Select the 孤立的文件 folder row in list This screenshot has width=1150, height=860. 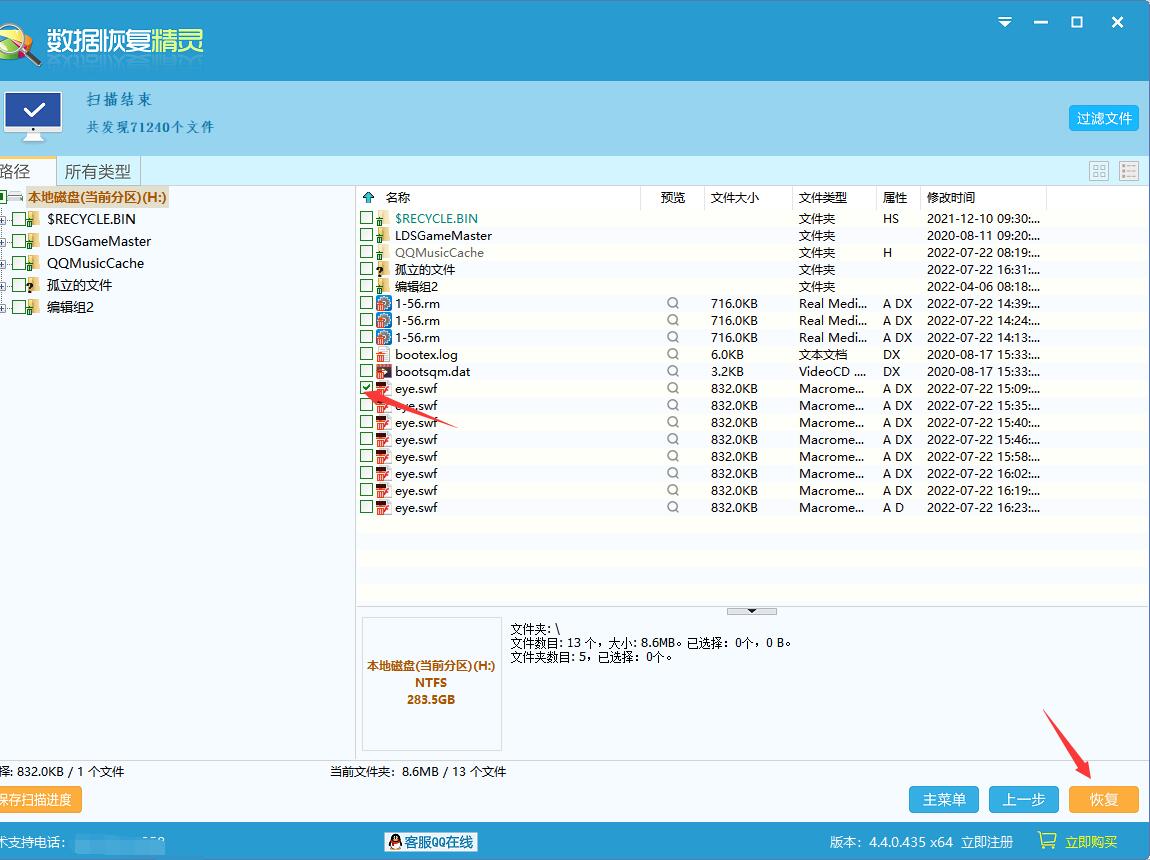425,270
